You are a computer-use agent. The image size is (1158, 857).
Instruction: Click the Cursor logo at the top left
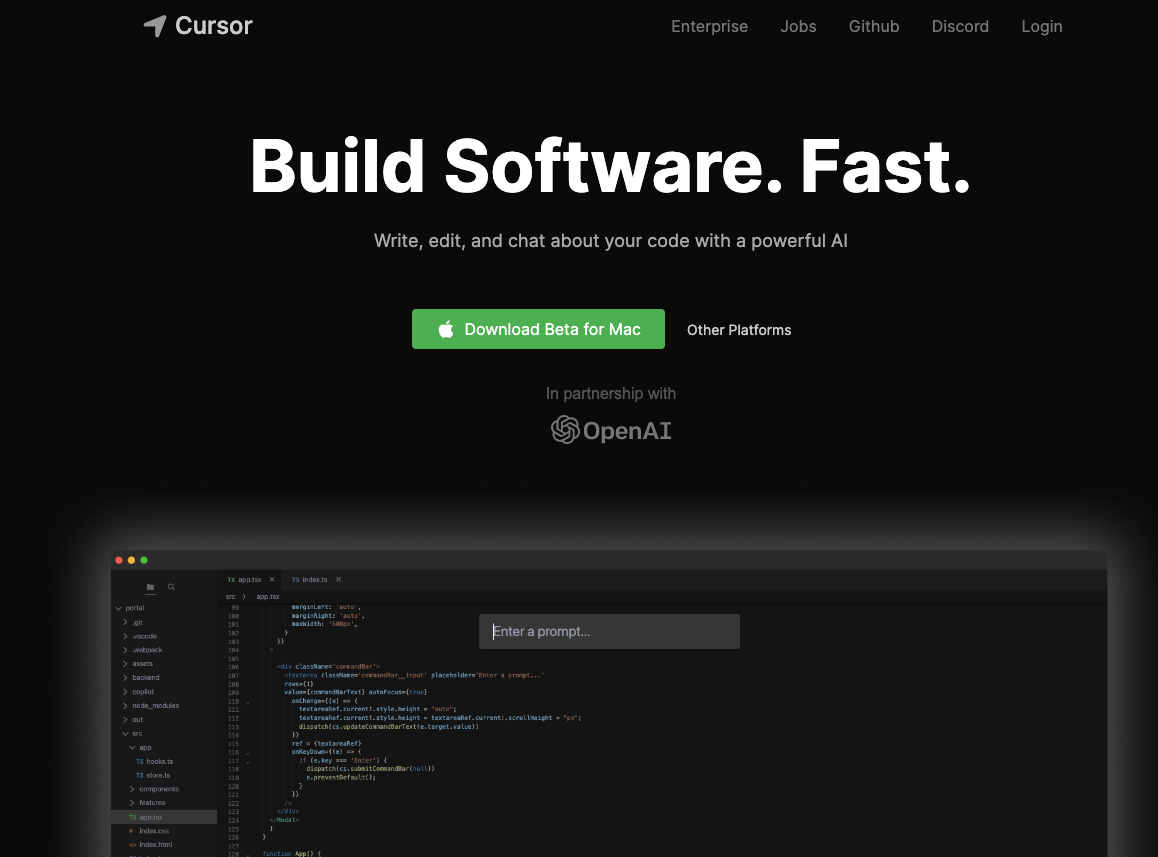coord(197,25)
